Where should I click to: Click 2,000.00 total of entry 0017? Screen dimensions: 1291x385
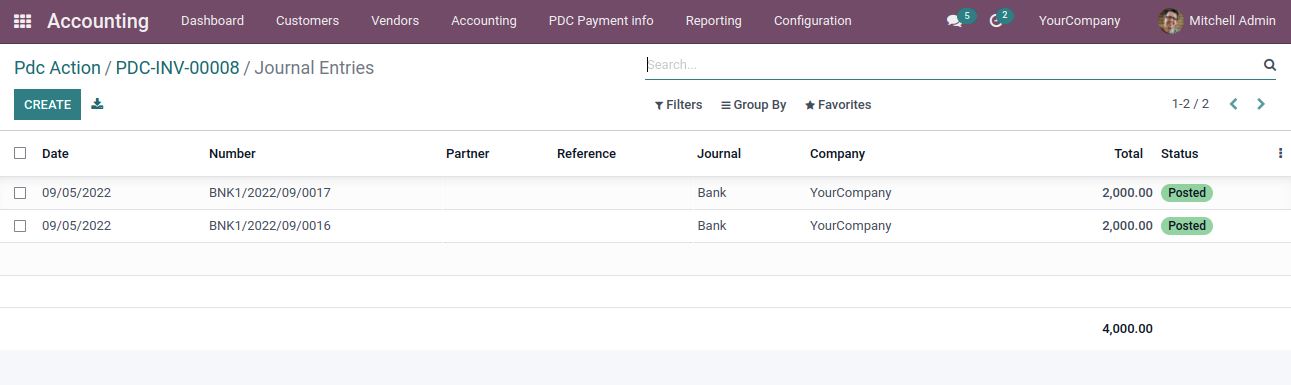click(x=1127, y=193)
